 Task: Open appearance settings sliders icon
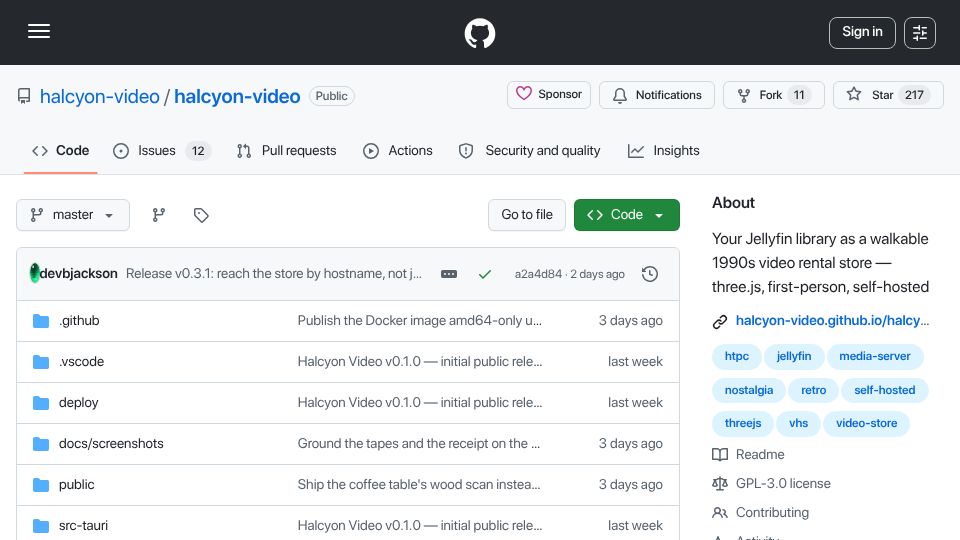click(x=920, y=32)
